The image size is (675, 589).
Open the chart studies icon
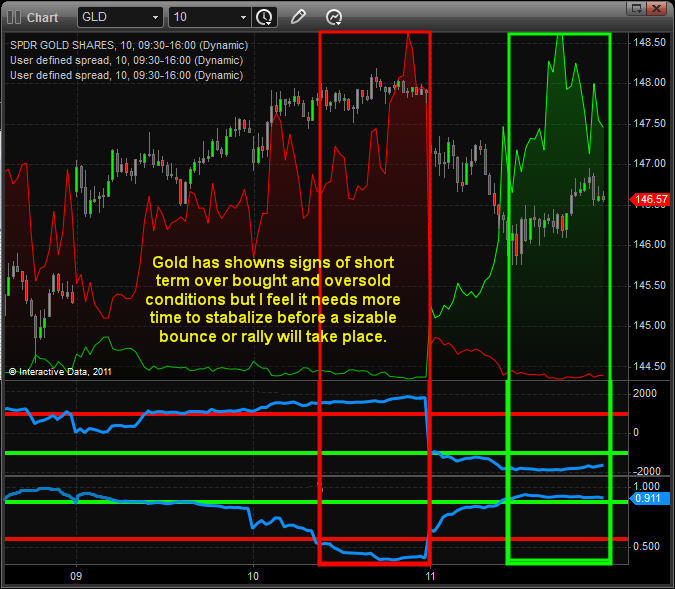point(334,17)
